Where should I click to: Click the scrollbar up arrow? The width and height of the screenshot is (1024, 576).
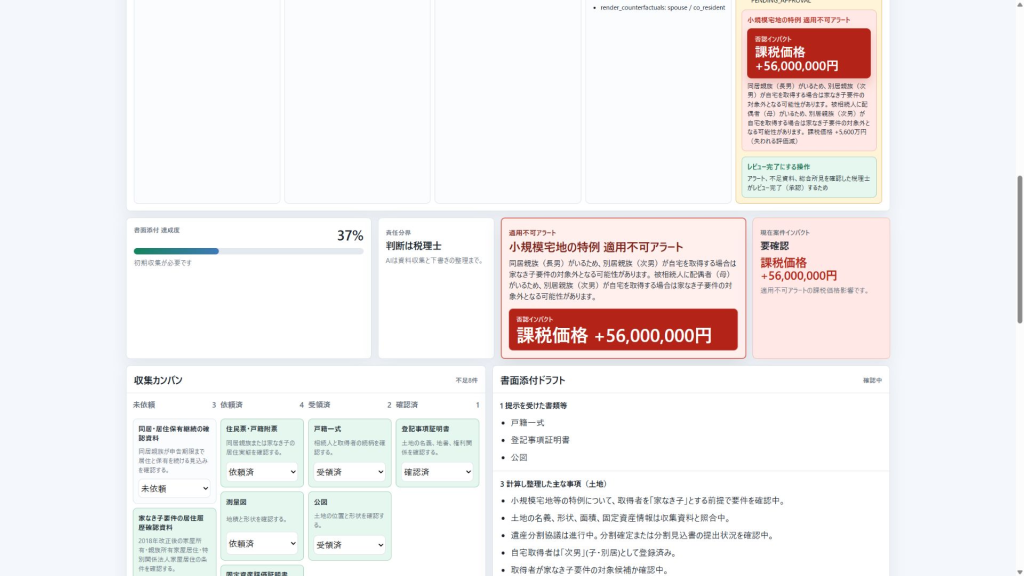1019,4
